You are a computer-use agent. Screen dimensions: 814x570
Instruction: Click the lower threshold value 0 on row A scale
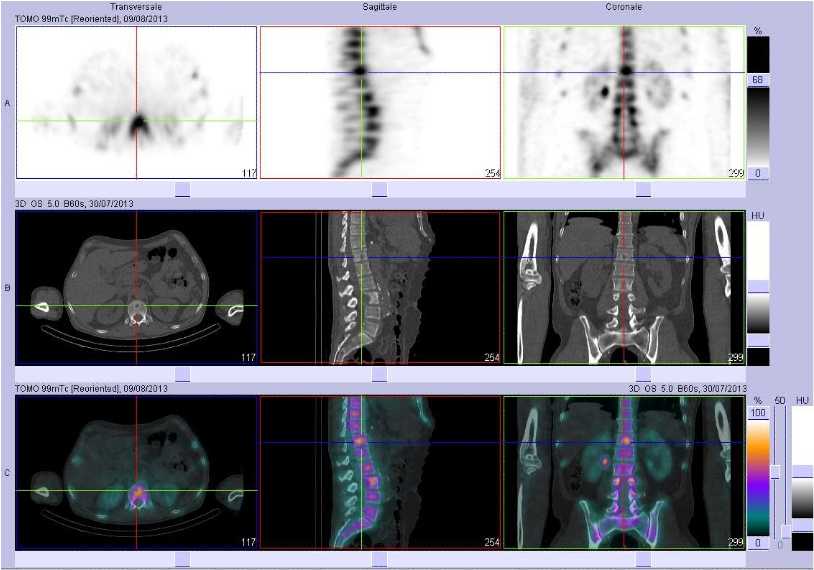758,173
